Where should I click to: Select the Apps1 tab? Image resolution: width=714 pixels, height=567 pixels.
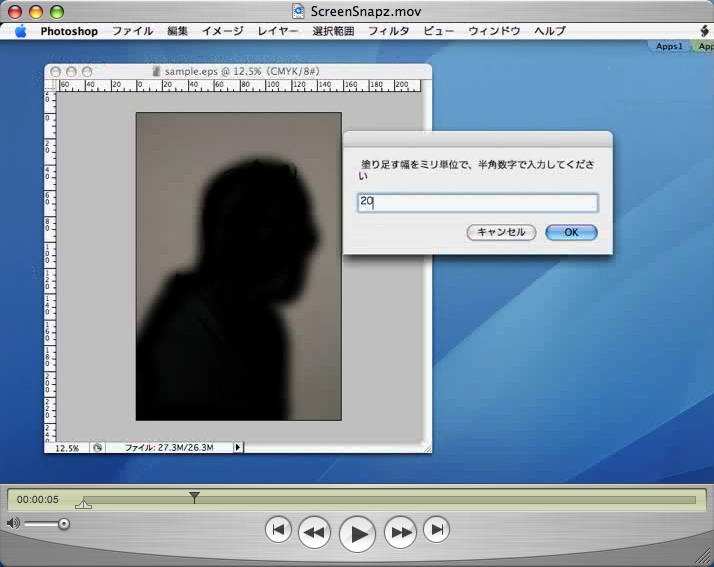pos(669,46)
